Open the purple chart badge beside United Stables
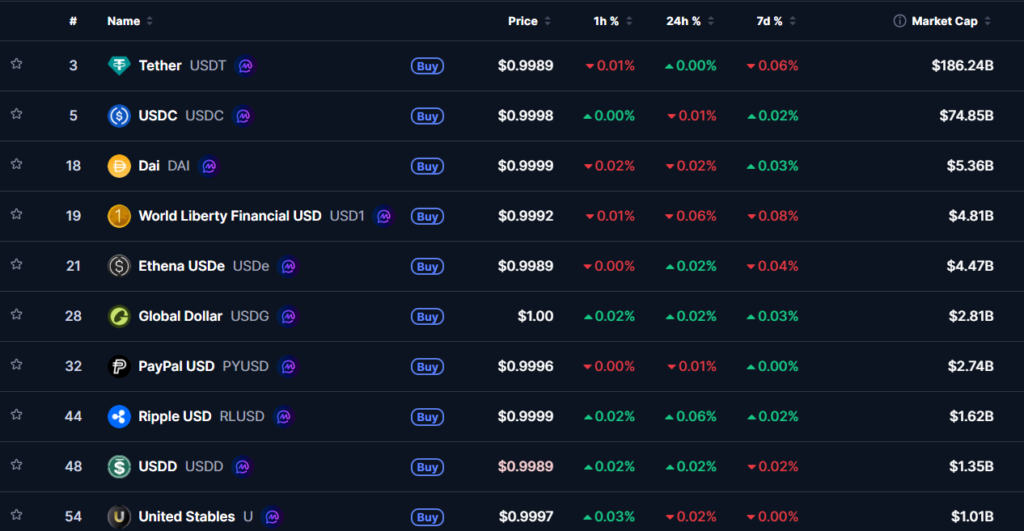Screen dimensions: 1024x531 point(272,517)
